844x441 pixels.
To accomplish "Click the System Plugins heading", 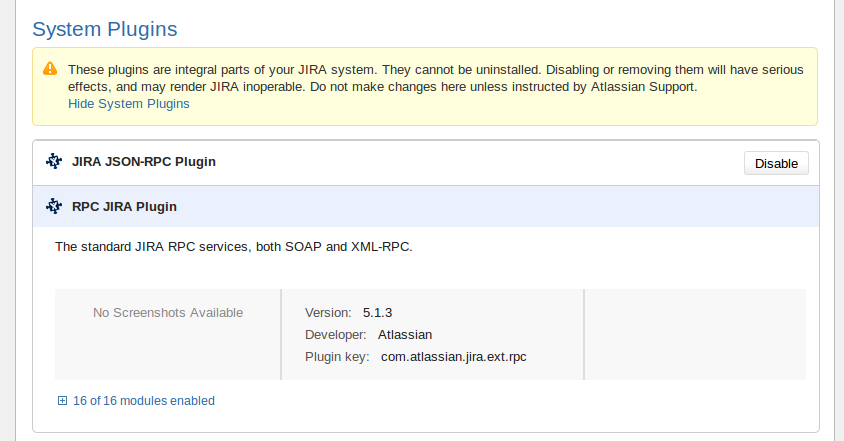I will (105, 29).
